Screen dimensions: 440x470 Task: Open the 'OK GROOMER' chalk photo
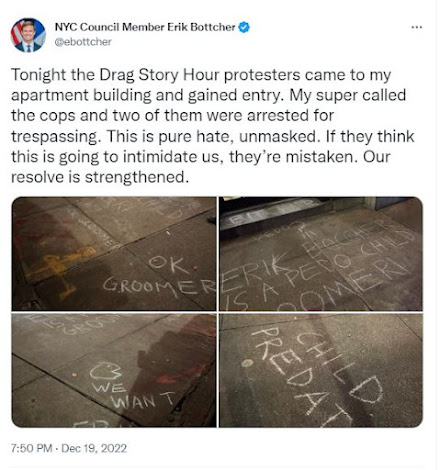(x=114, y=254)
